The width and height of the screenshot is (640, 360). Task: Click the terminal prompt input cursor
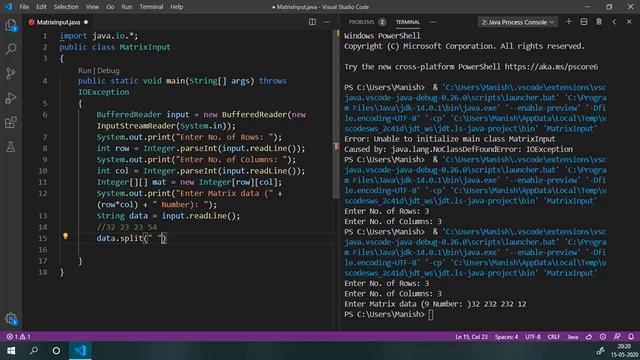click(x=431, y=315)
